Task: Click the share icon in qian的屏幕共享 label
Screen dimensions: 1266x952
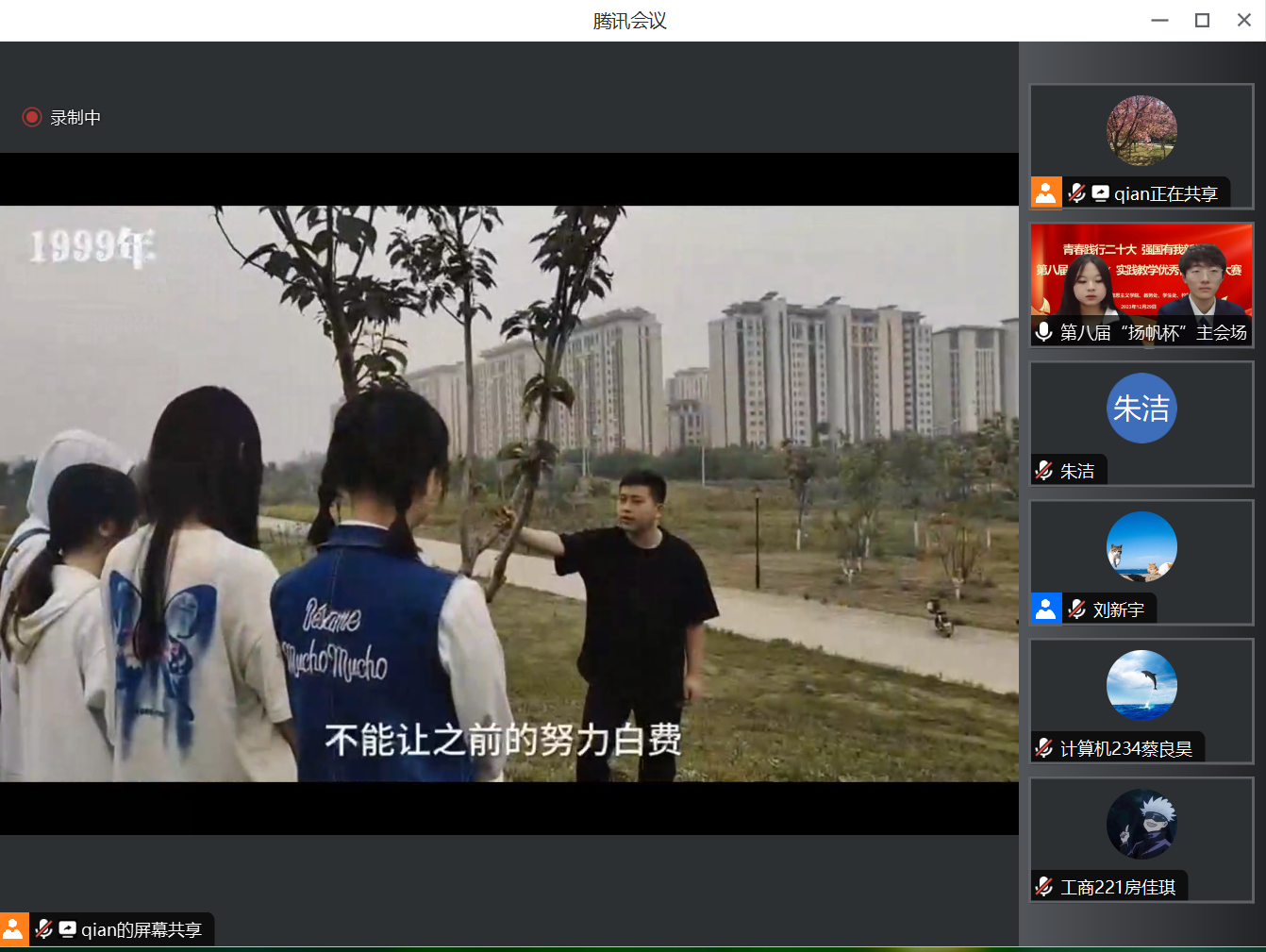Action: (x=67, y=929)
